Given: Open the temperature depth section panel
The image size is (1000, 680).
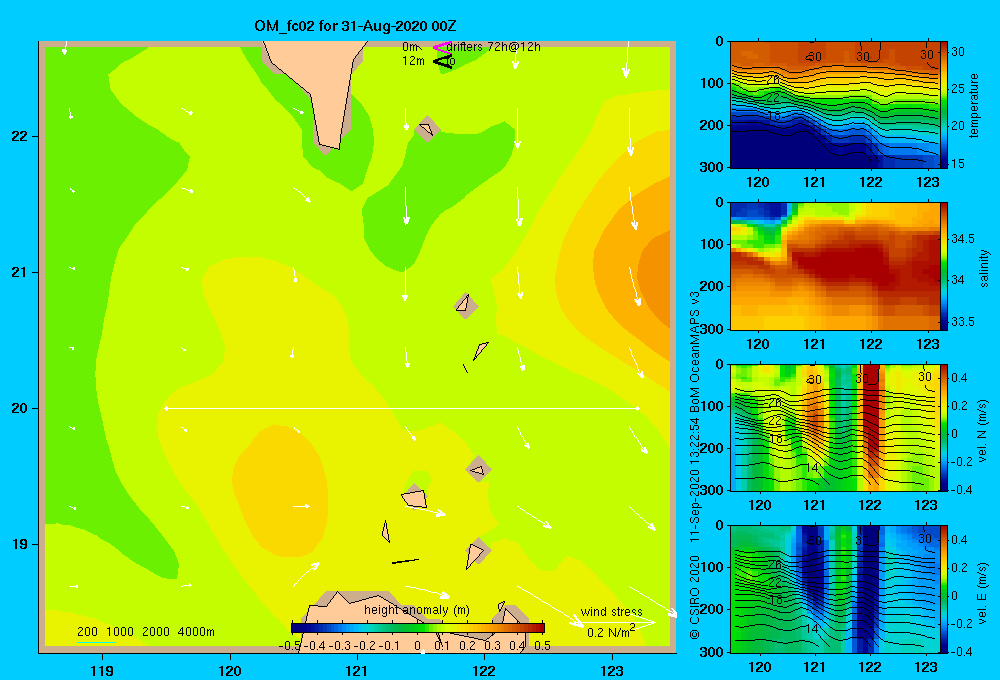Looking at the screenshot, I should (x=834, y=105).
